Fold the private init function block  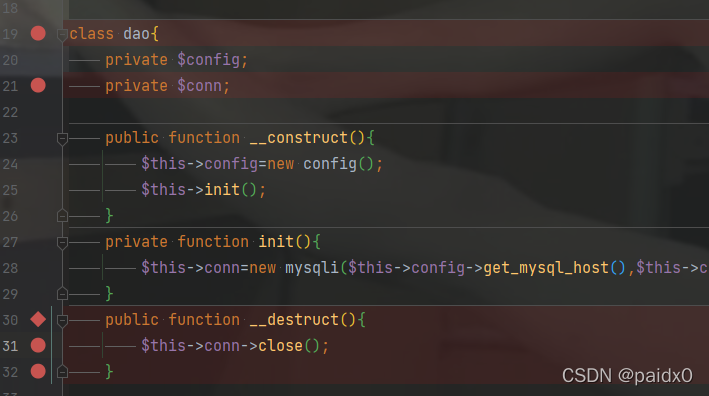62,243
